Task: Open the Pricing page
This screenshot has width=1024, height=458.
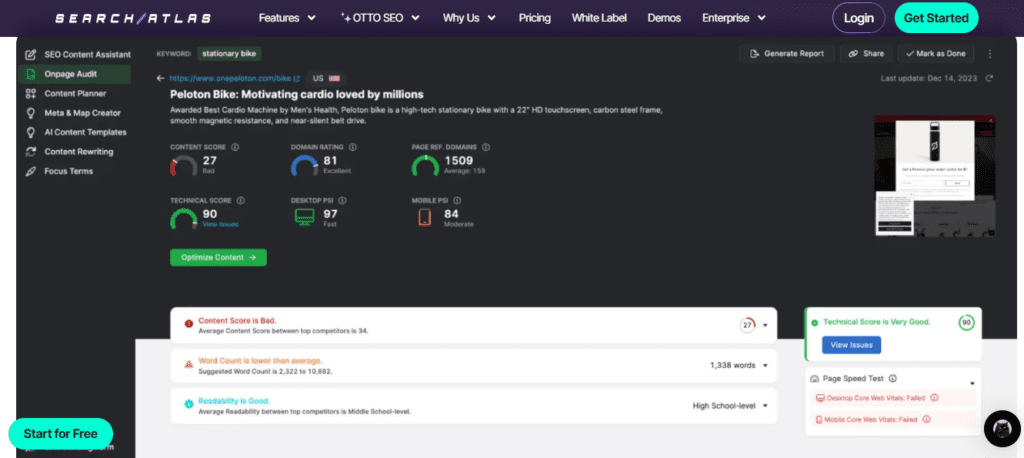Action: 535,18
